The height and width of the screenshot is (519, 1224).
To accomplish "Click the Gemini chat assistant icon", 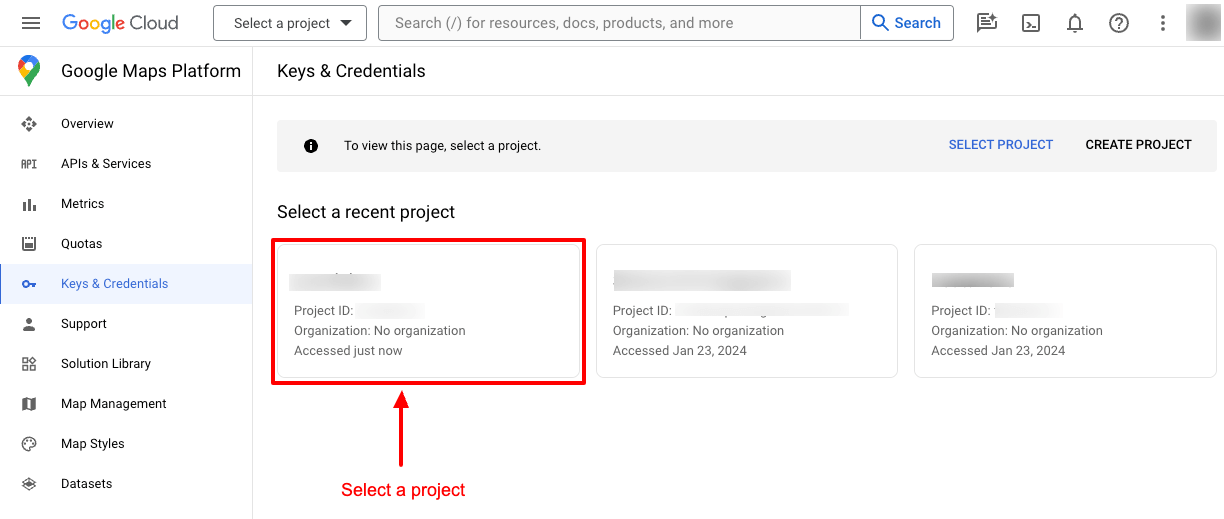I will (x=987, y=23).
